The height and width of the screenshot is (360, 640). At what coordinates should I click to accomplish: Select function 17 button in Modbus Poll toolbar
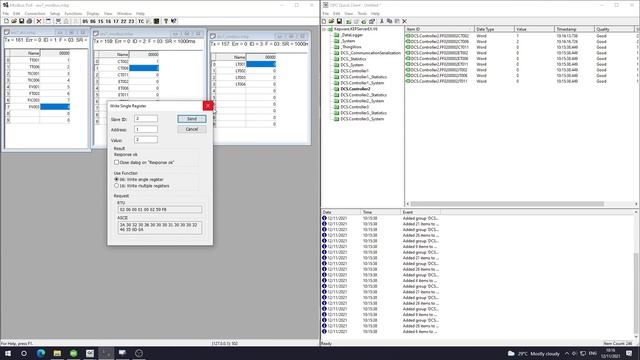[x=116, y=21]
